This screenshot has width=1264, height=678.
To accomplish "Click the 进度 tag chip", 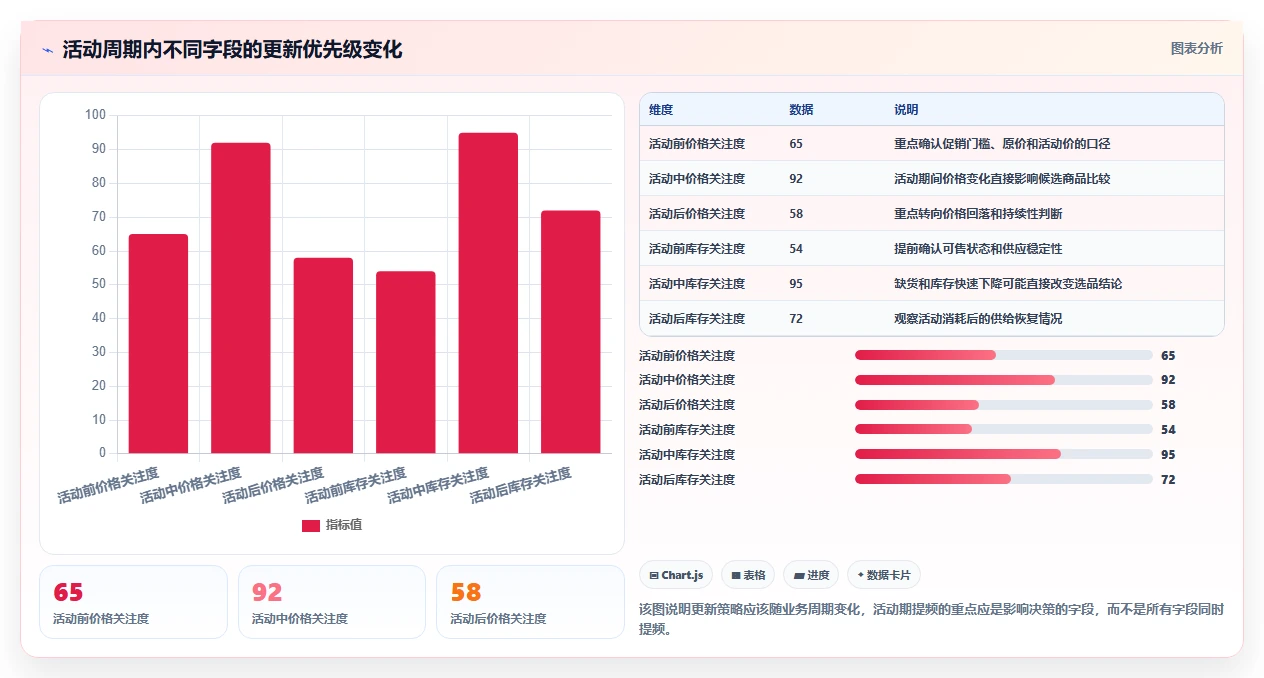I will [811, 575].
